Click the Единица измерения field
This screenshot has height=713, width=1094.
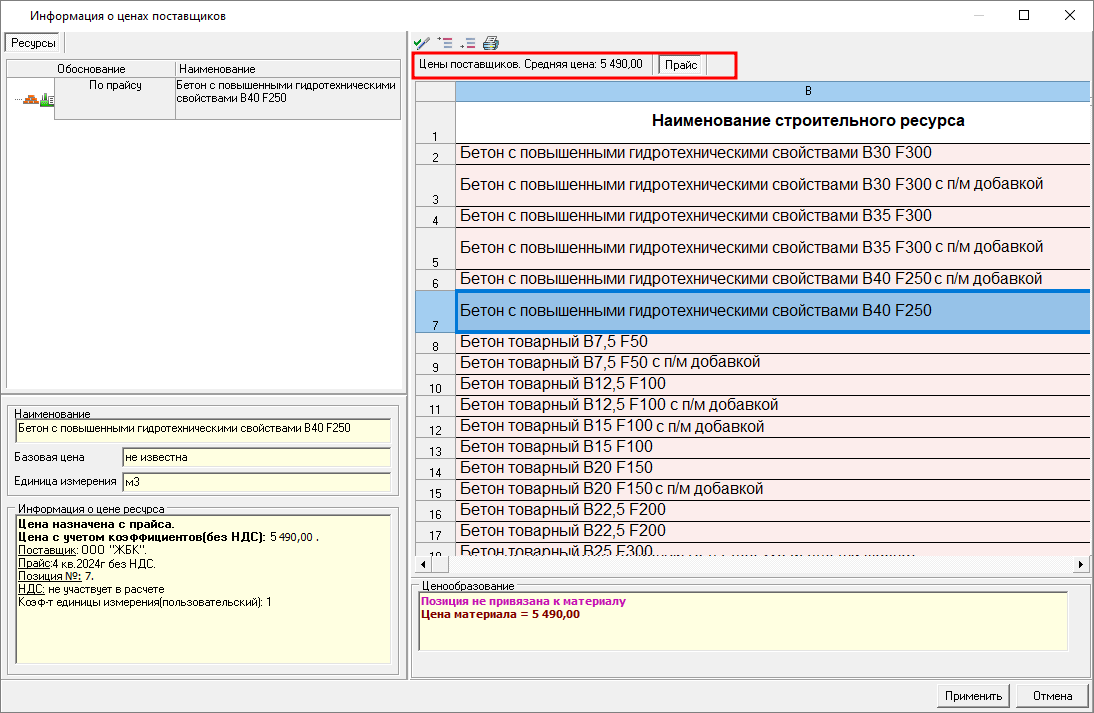point(256,482)
